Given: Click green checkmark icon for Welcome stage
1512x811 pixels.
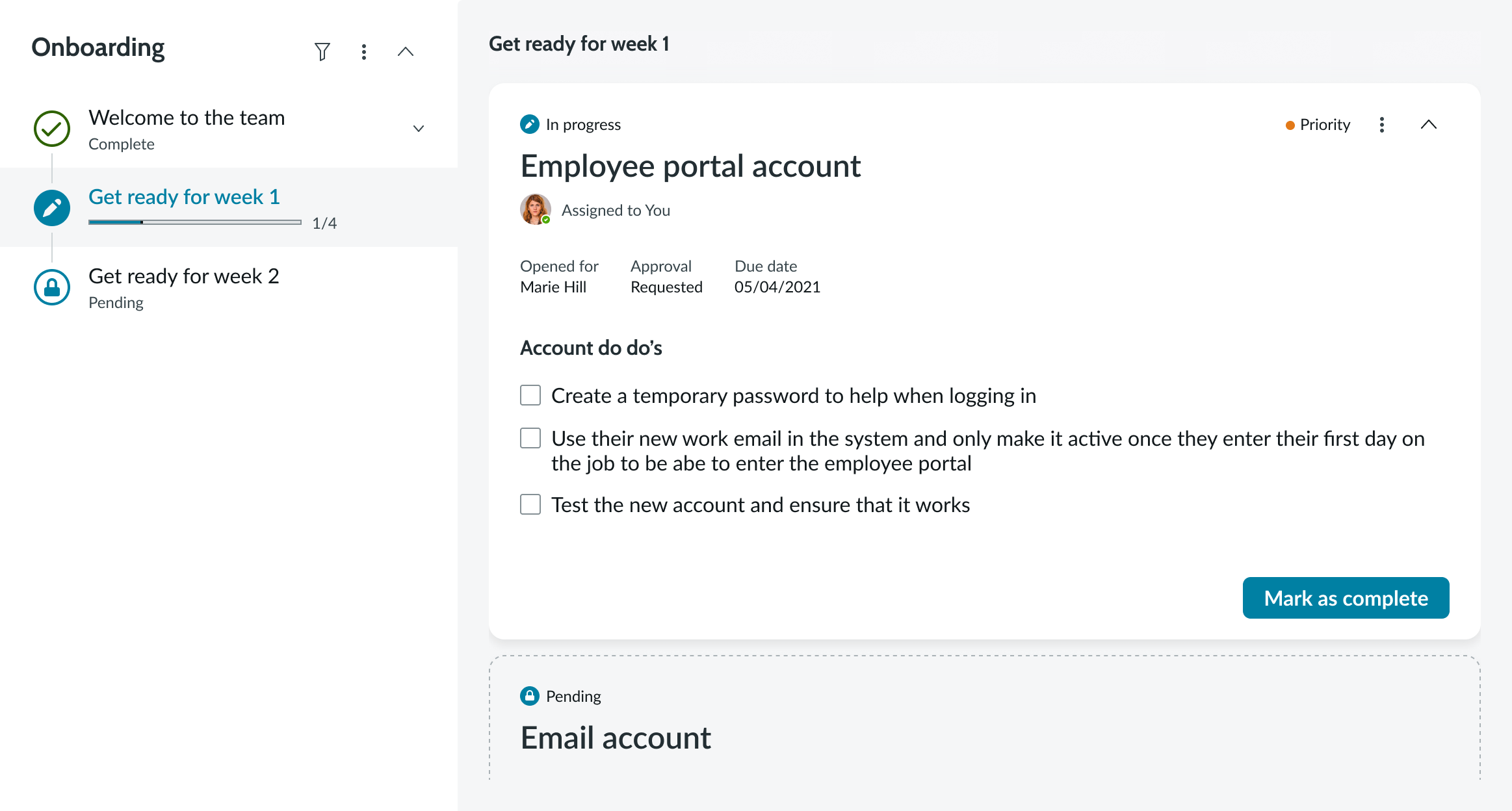Looking at the screenshot, I should pyautogui.click(x=52, y=129).
